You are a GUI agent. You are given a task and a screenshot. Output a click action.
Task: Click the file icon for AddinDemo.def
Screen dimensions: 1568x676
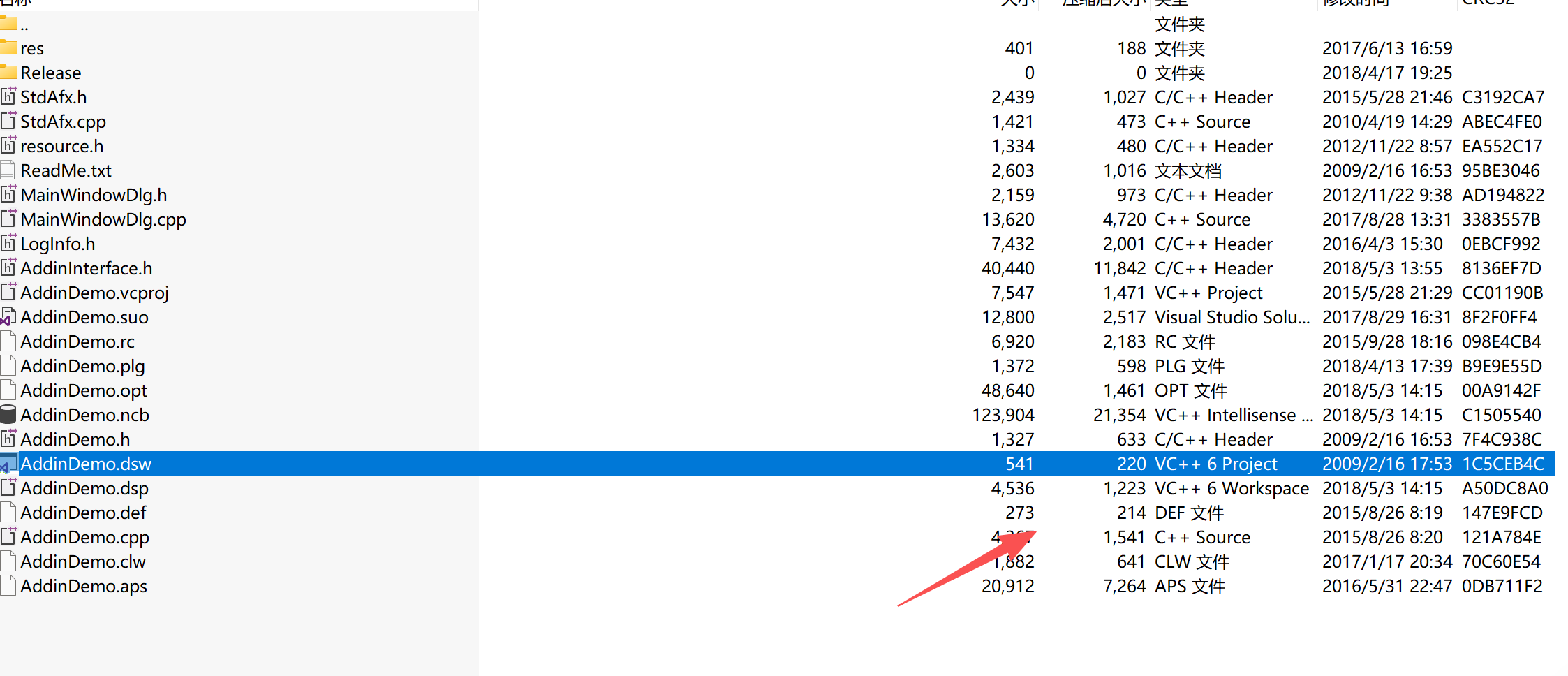point(8,512)
